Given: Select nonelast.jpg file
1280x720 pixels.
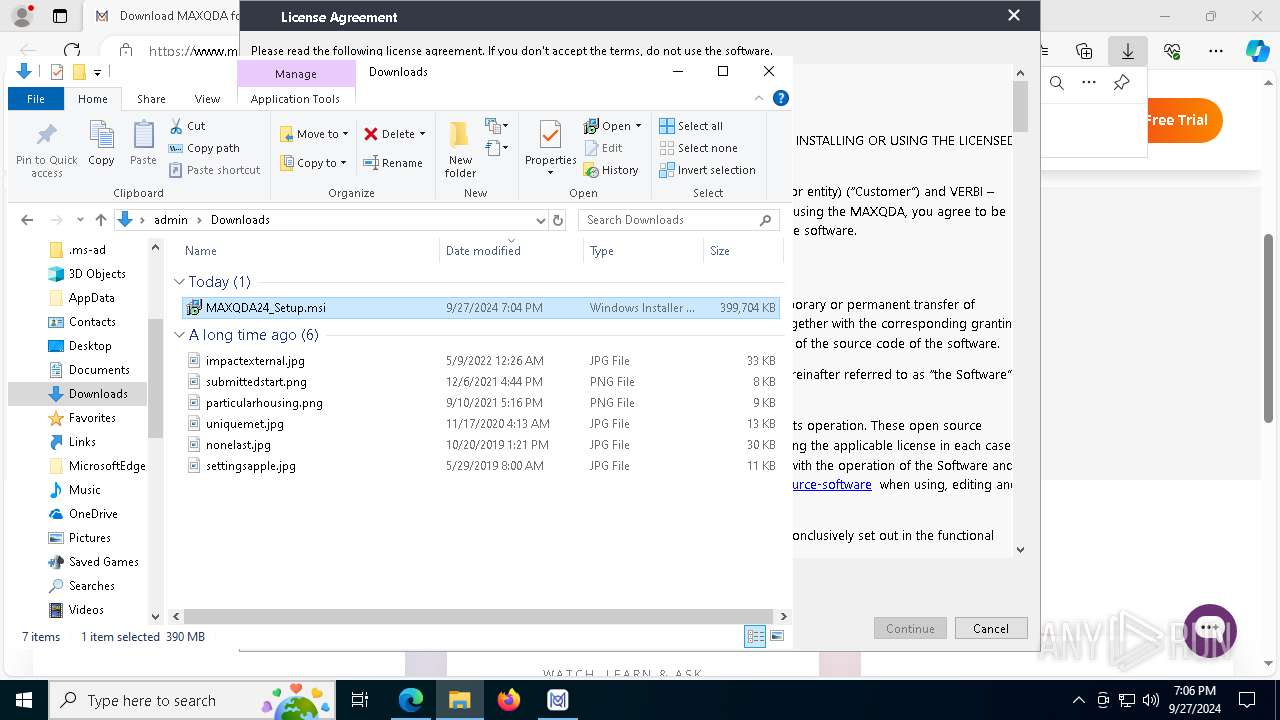Looking at the screenshot, I should click(x=481, y=445).
